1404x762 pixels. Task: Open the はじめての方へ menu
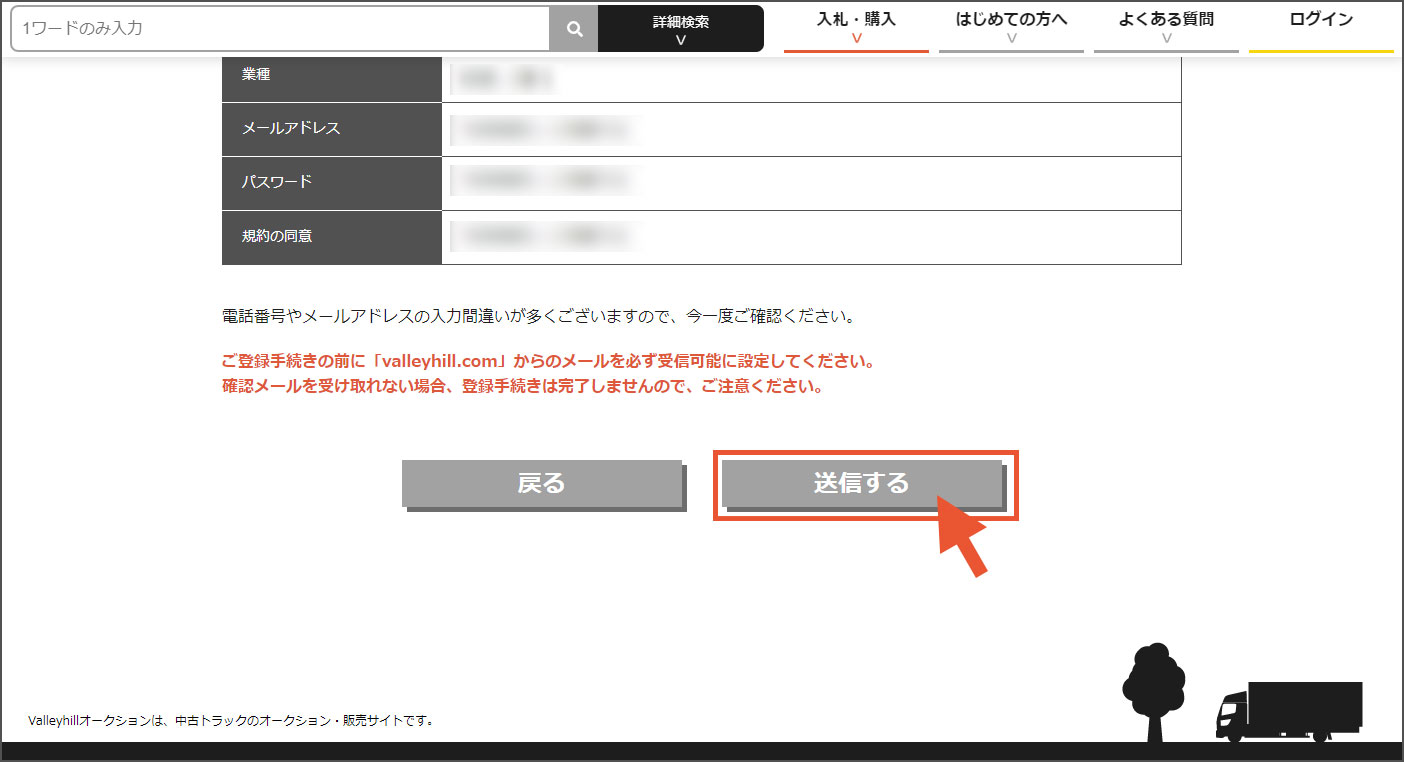coord(1011,28)
